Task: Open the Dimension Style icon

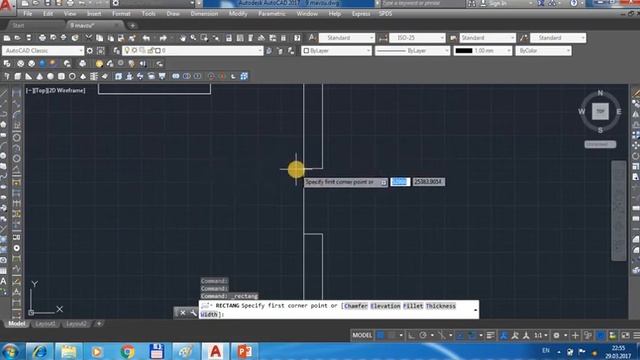Action: (x=383, y=38)
